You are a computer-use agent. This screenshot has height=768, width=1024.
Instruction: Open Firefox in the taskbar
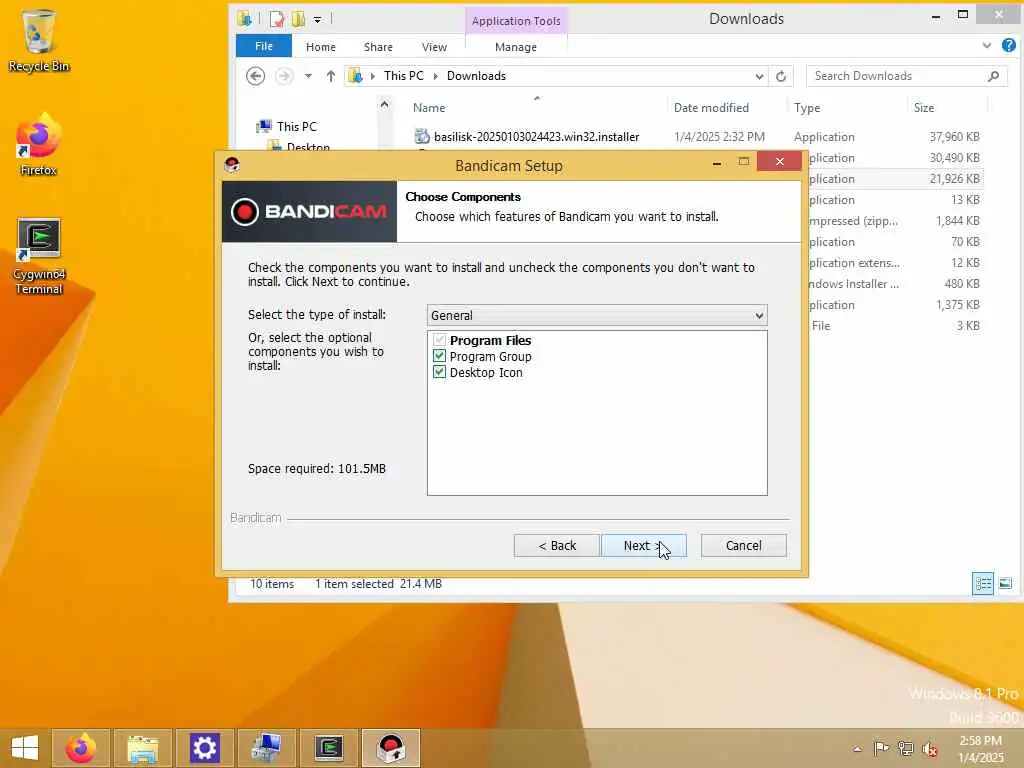coord(80,748)
